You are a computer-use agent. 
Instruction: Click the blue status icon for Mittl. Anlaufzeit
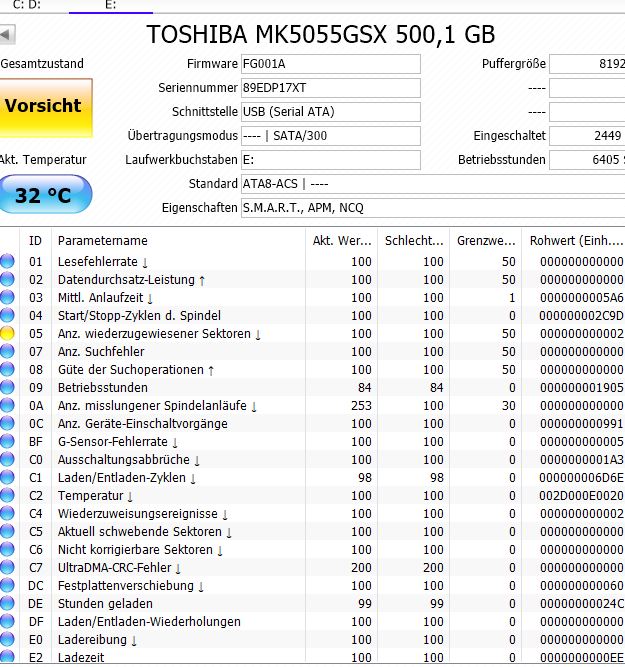7,297
